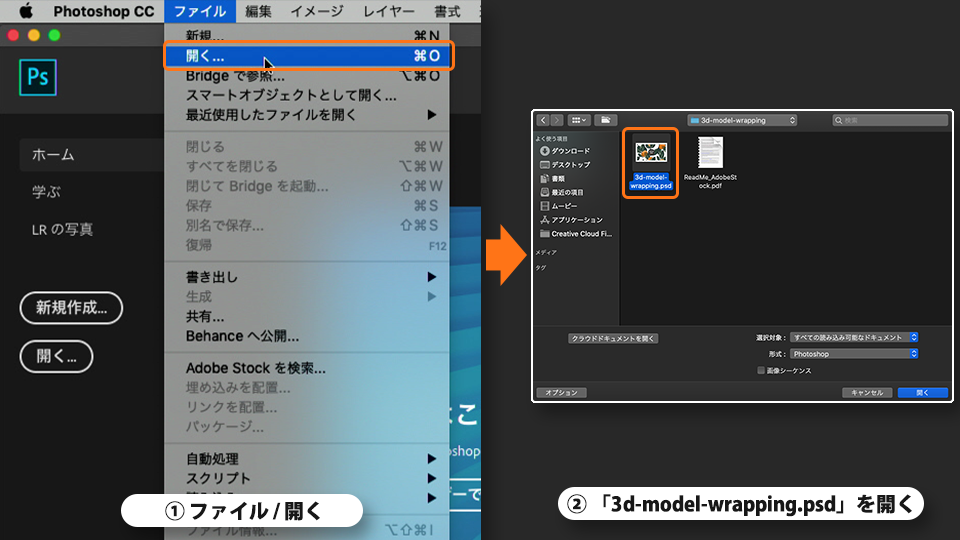Click the オプション button in dialog
Viewport: 960px width, 540px height.
pyautogui.click(x=561, y=392)
